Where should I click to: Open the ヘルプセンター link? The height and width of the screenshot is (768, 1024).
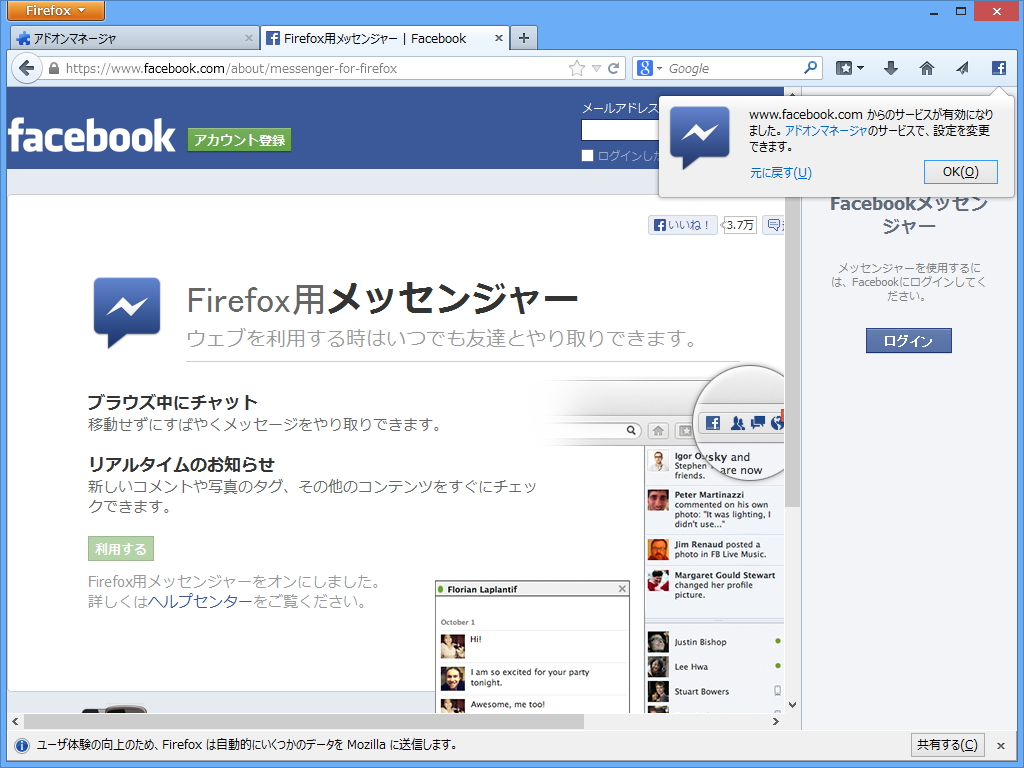pos(200,601)
